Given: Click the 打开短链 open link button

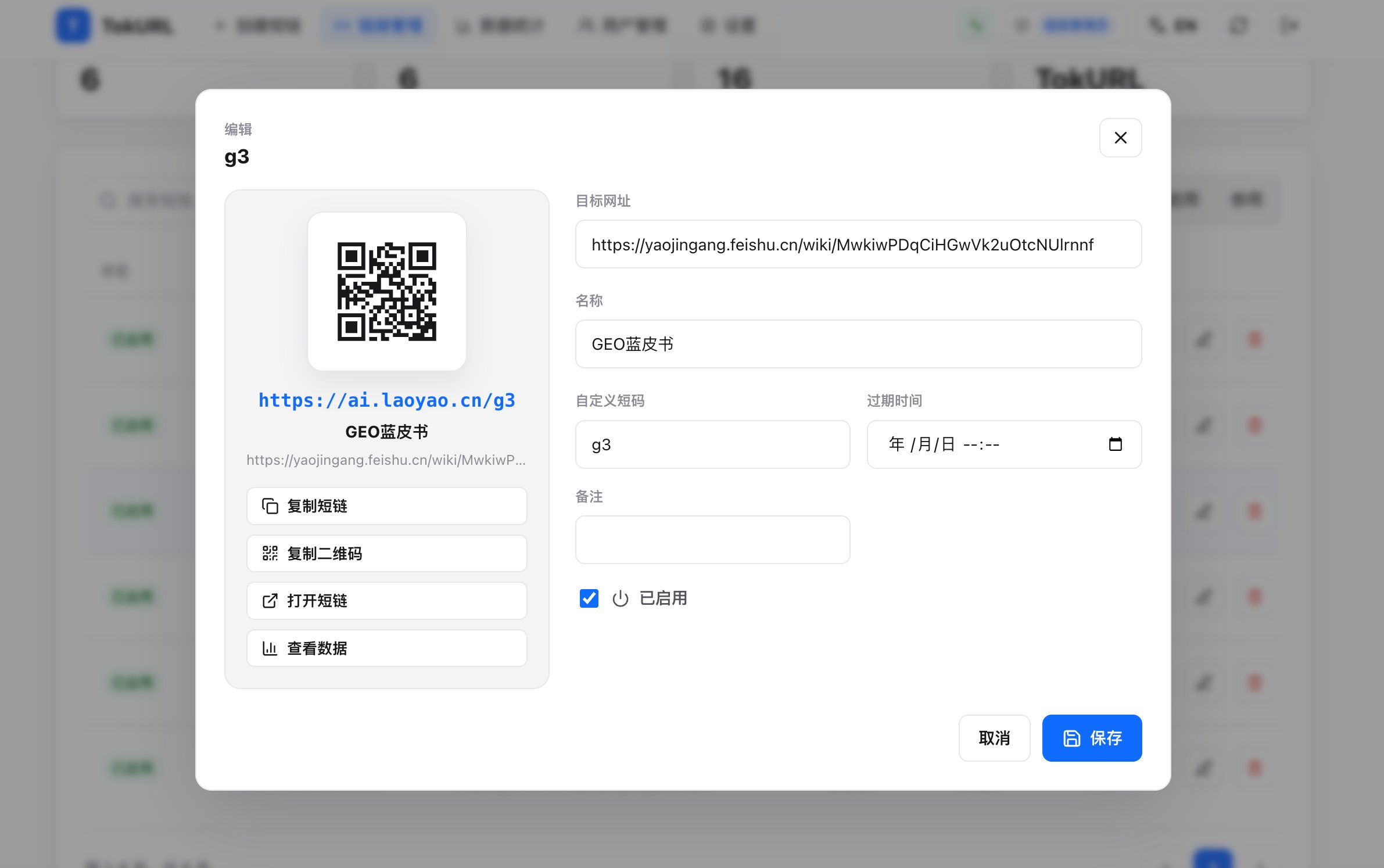Looking at the screenshot, I should 386,601.
